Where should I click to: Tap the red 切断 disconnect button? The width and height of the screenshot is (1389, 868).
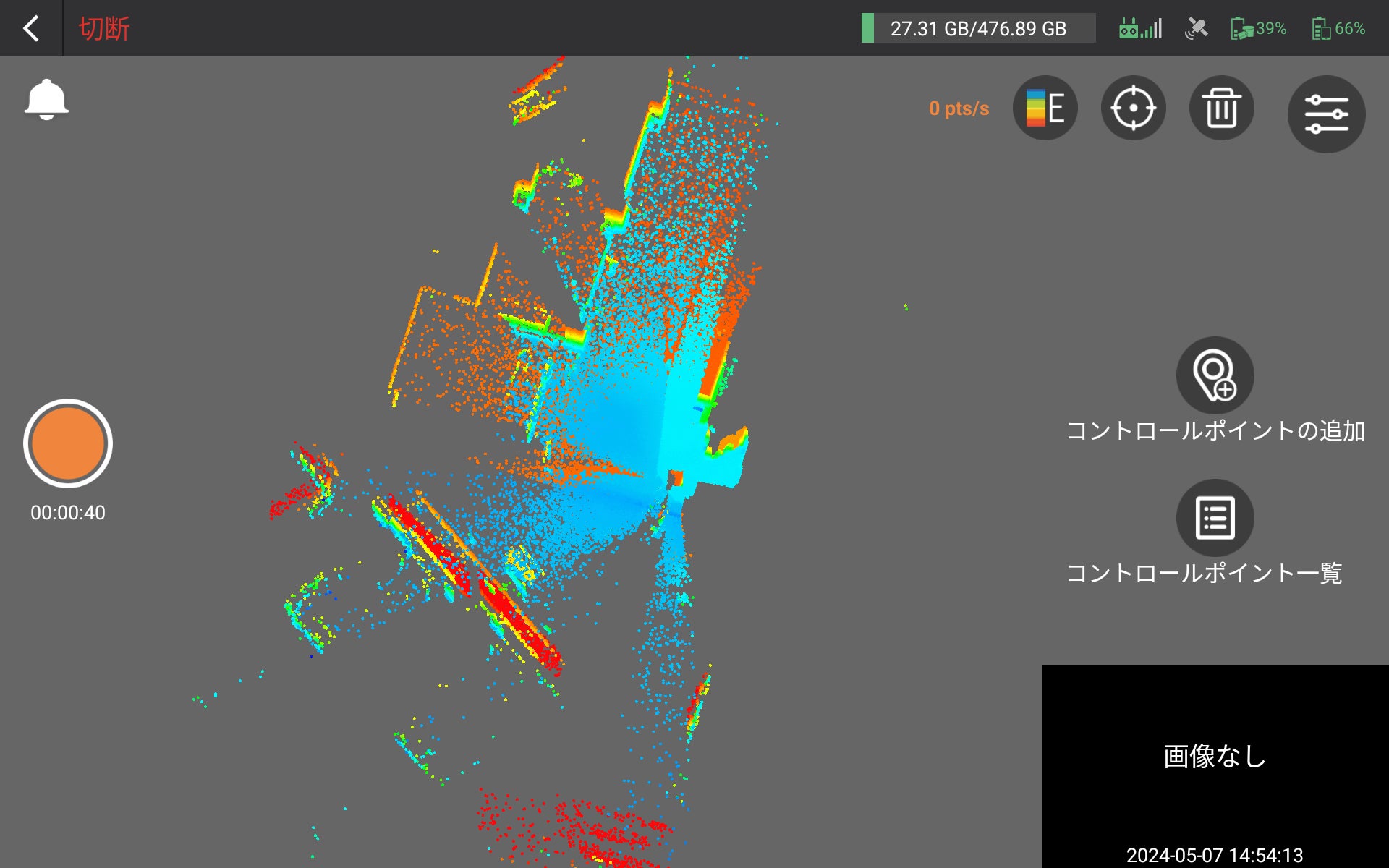(104, 29)
